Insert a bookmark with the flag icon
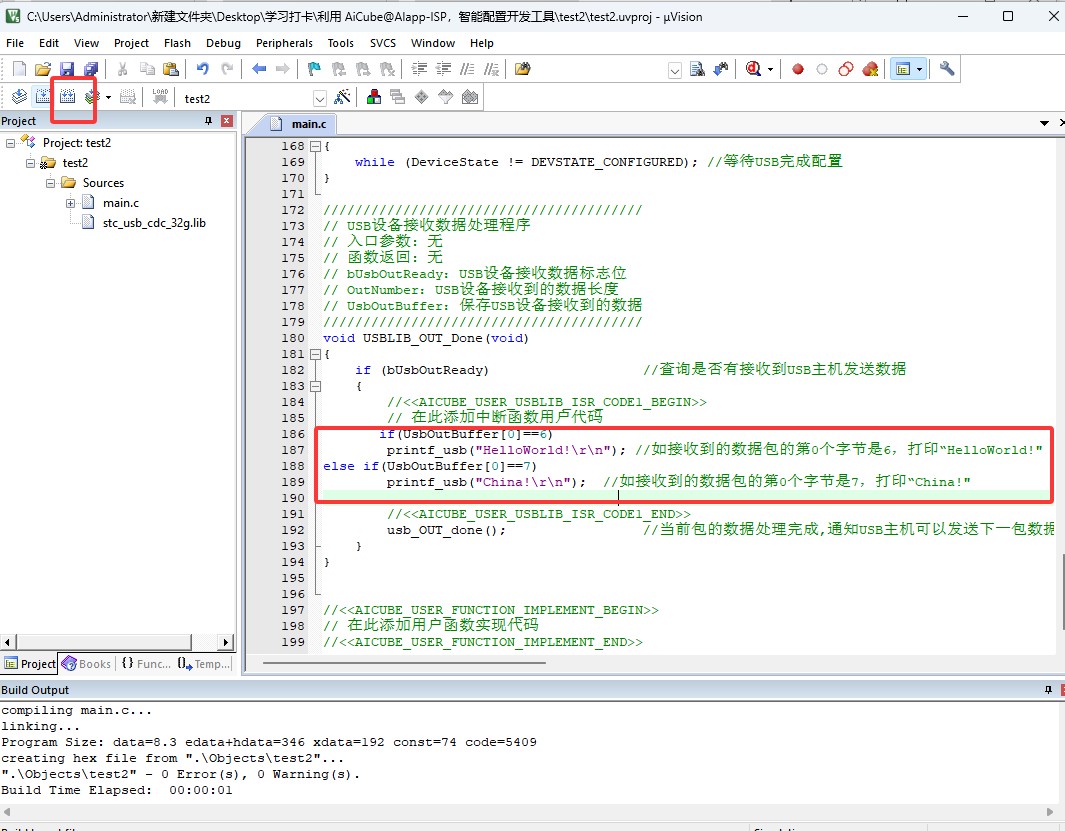The height and width of the screenshot is (831, 1065). coord(314,69)
